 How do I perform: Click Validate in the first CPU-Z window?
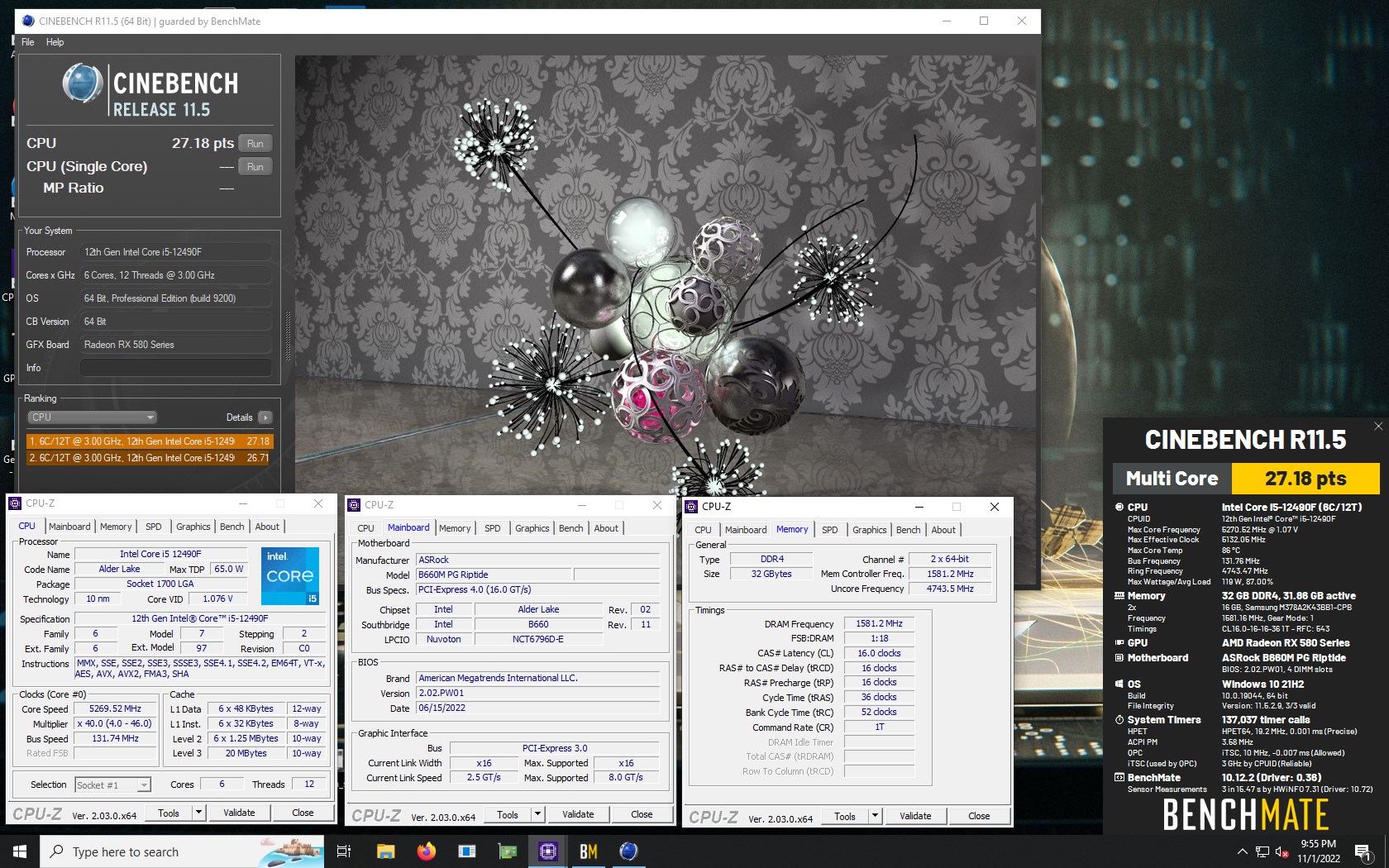[x=239, y=813]
